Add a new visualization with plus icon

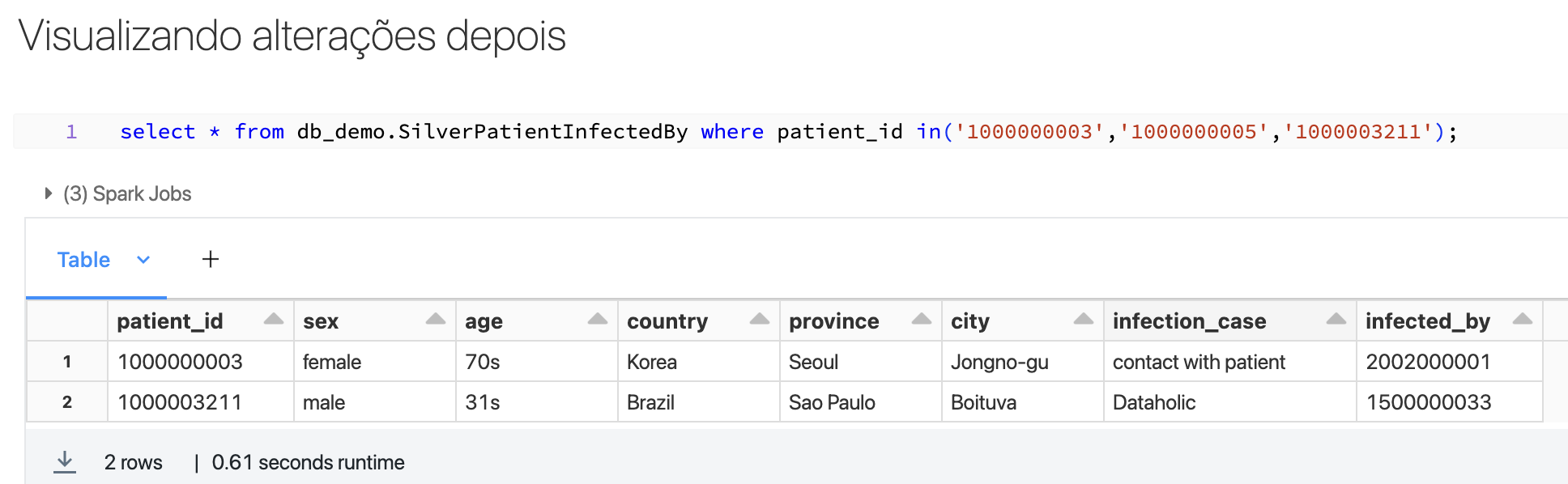pos(211,259)
